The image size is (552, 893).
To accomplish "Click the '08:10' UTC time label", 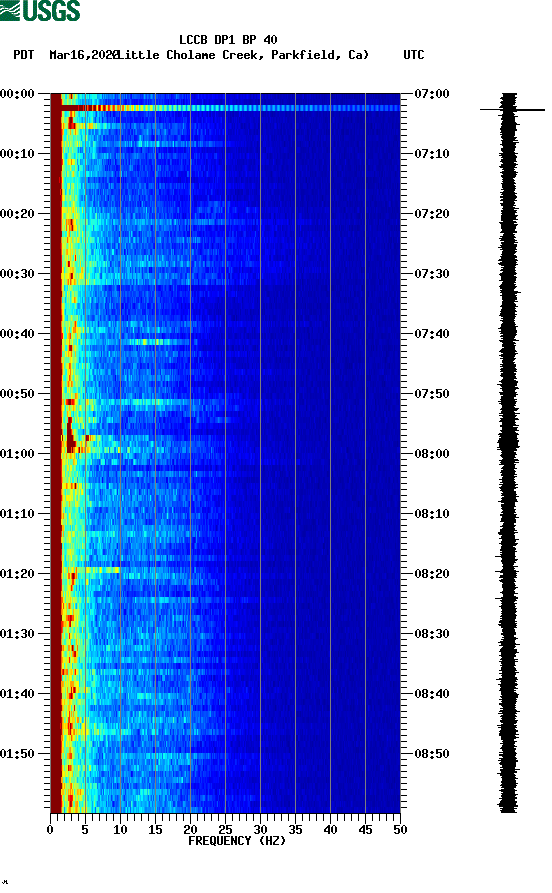I will [432, 514].
